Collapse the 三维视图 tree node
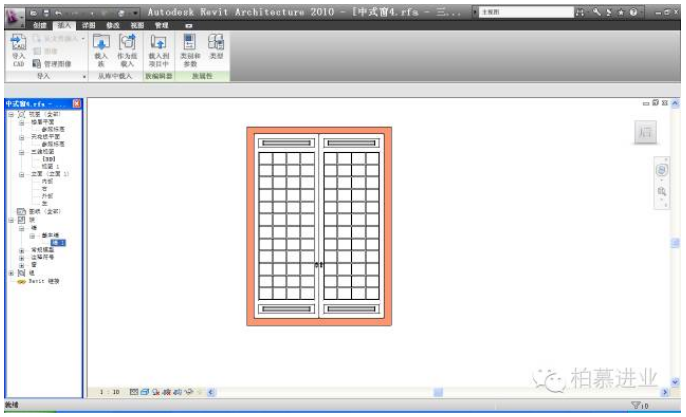 [x=21, y=152]
